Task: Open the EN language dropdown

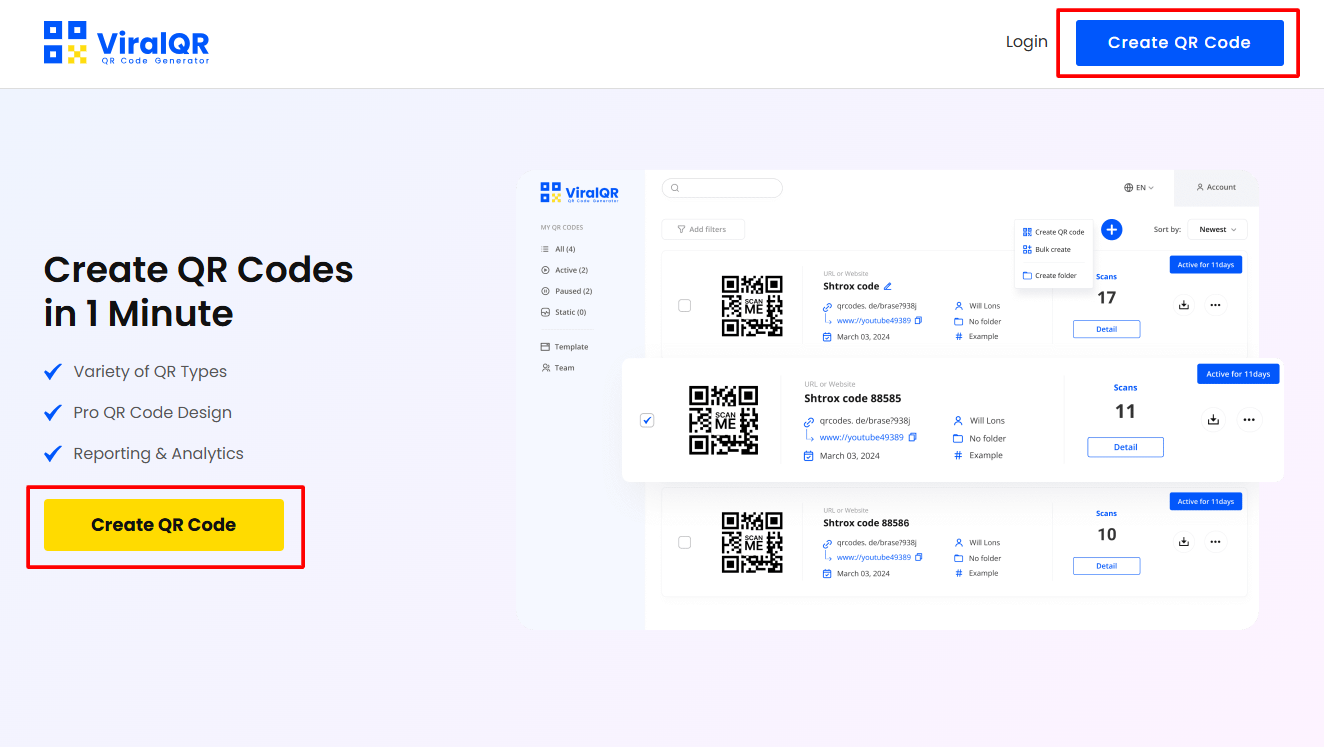Action: coord(1138,187)
